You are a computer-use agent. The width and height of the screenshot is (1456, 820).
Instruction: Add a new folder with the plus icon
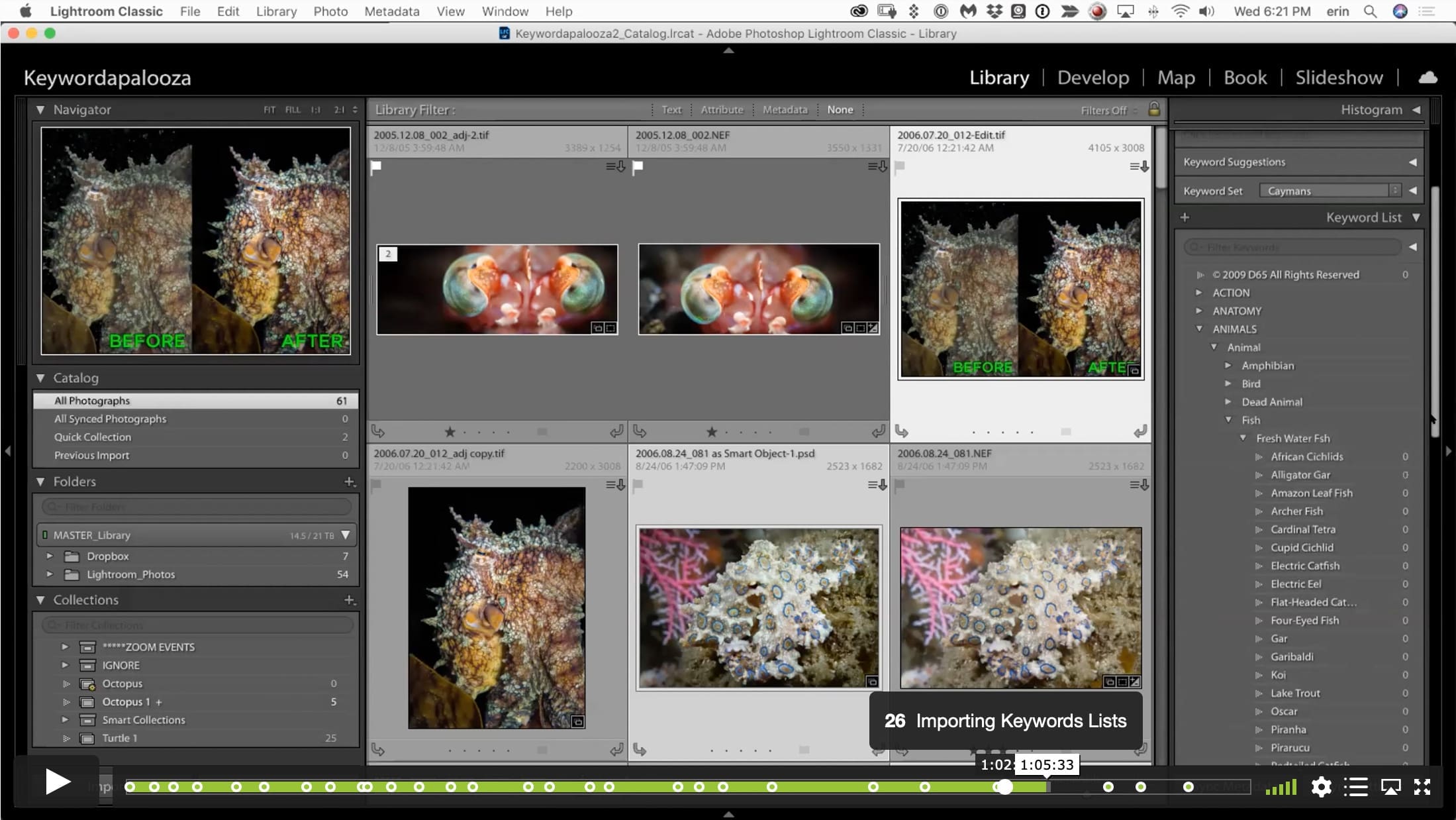coord(350,482)
